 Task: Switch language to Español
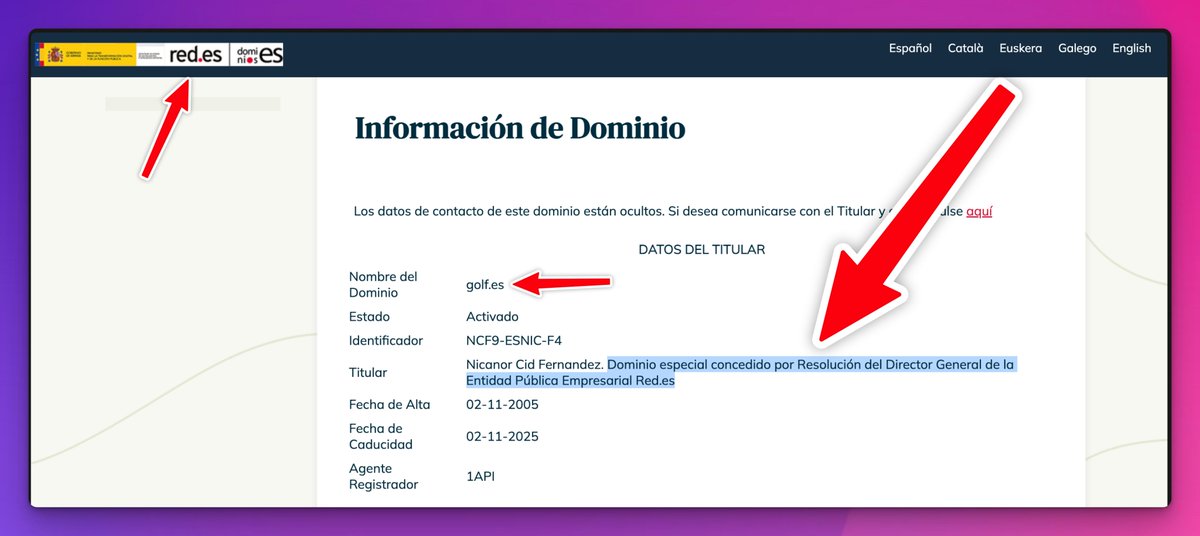(910, 48)
